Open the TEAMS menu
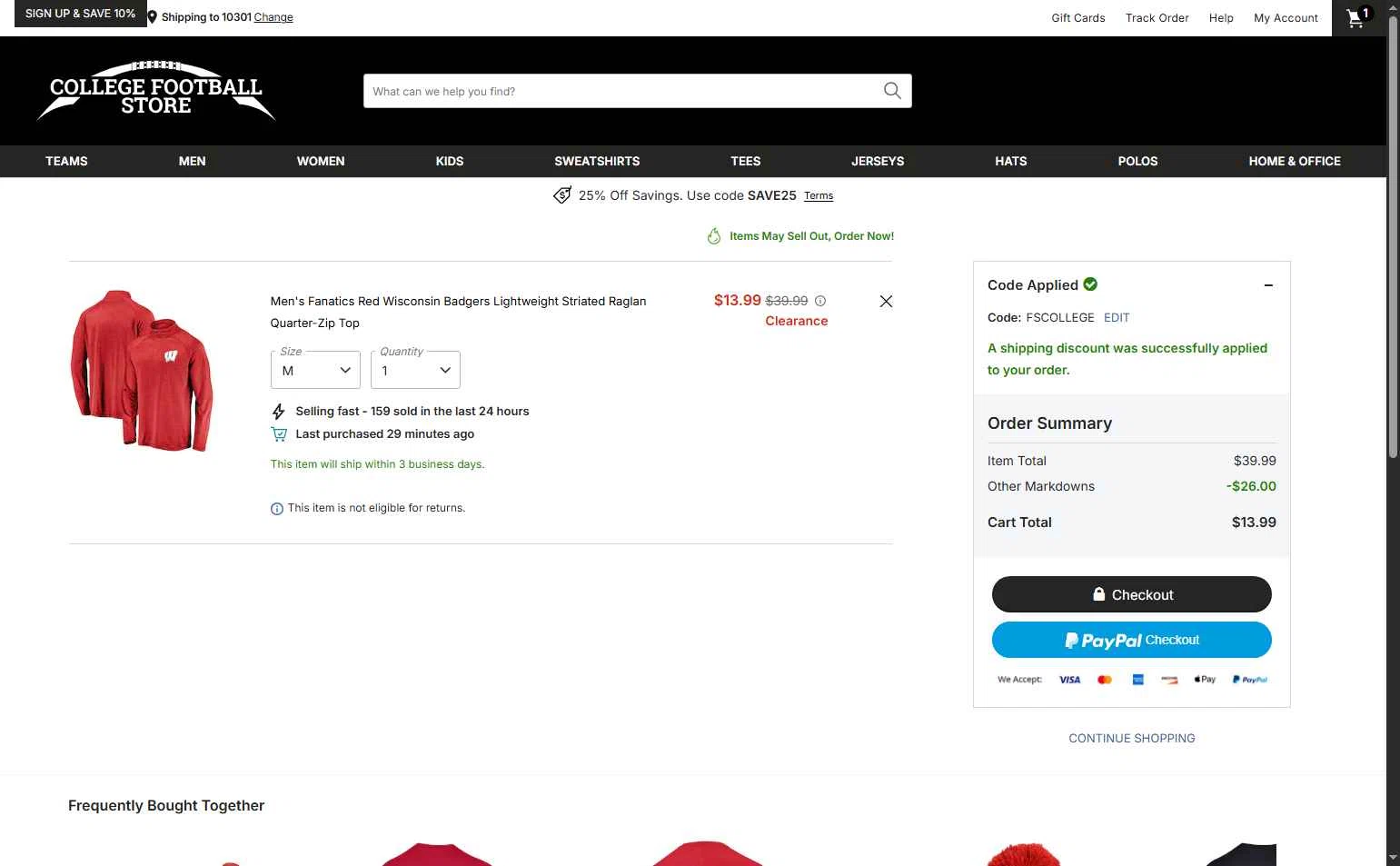Screen dimensions: 1400x866 tap(66, 161)
